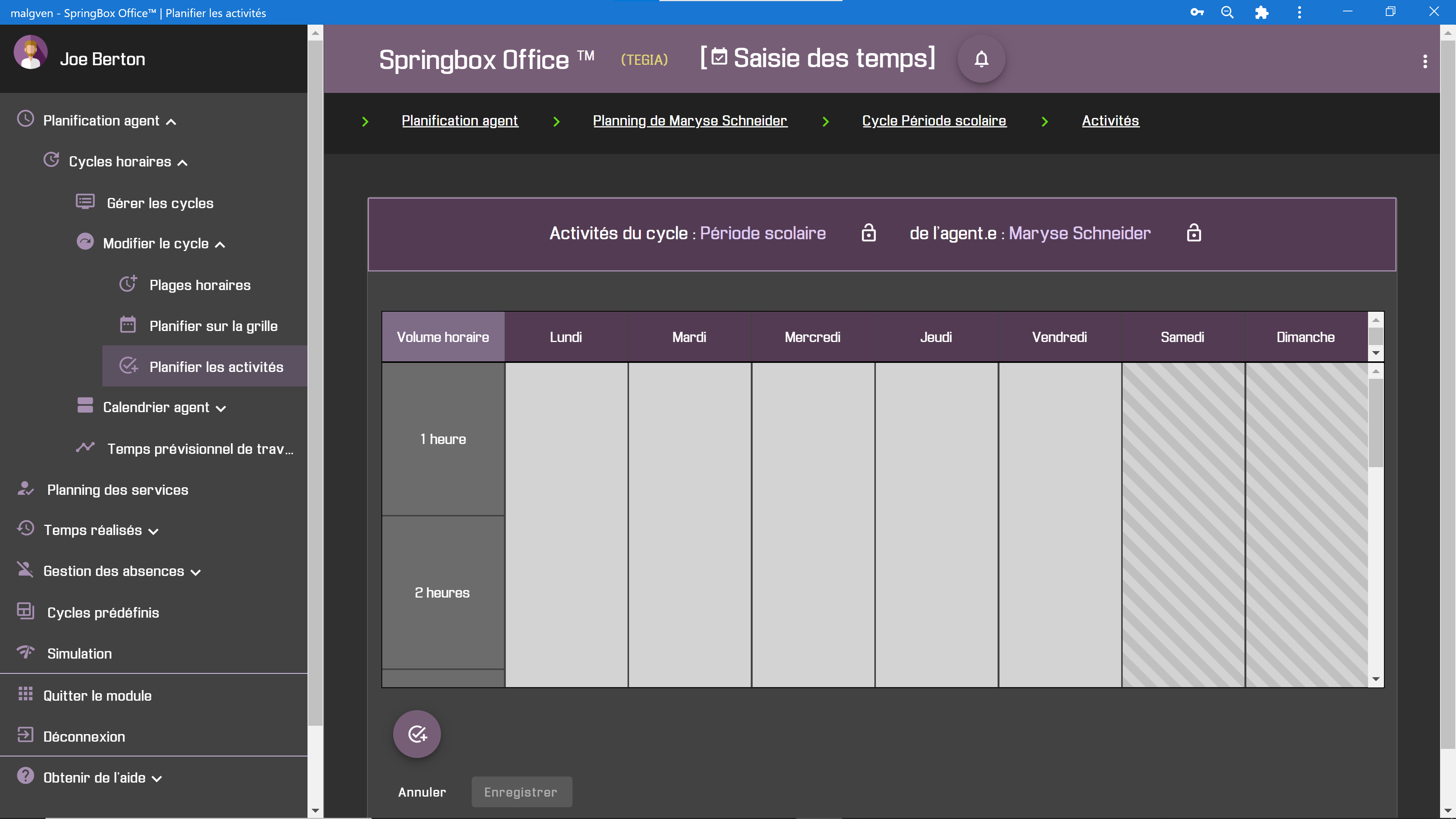The height and width of the screenshot is (819, 1456).
Task: Click the grid's vertical scrollbar thumb
Action: [1376, 423]
